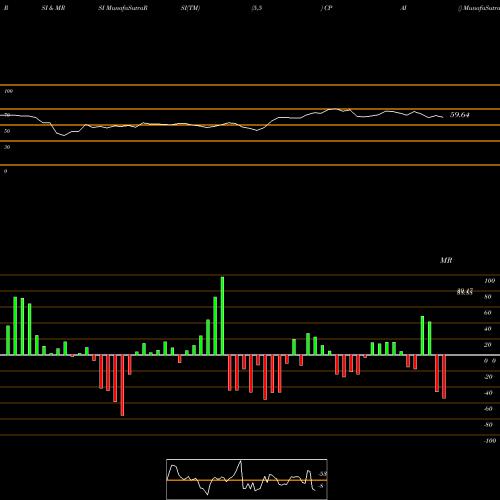Click the RSI axis label 100
Viewport: 500px width, 500px height.
[x=8, y=91]
